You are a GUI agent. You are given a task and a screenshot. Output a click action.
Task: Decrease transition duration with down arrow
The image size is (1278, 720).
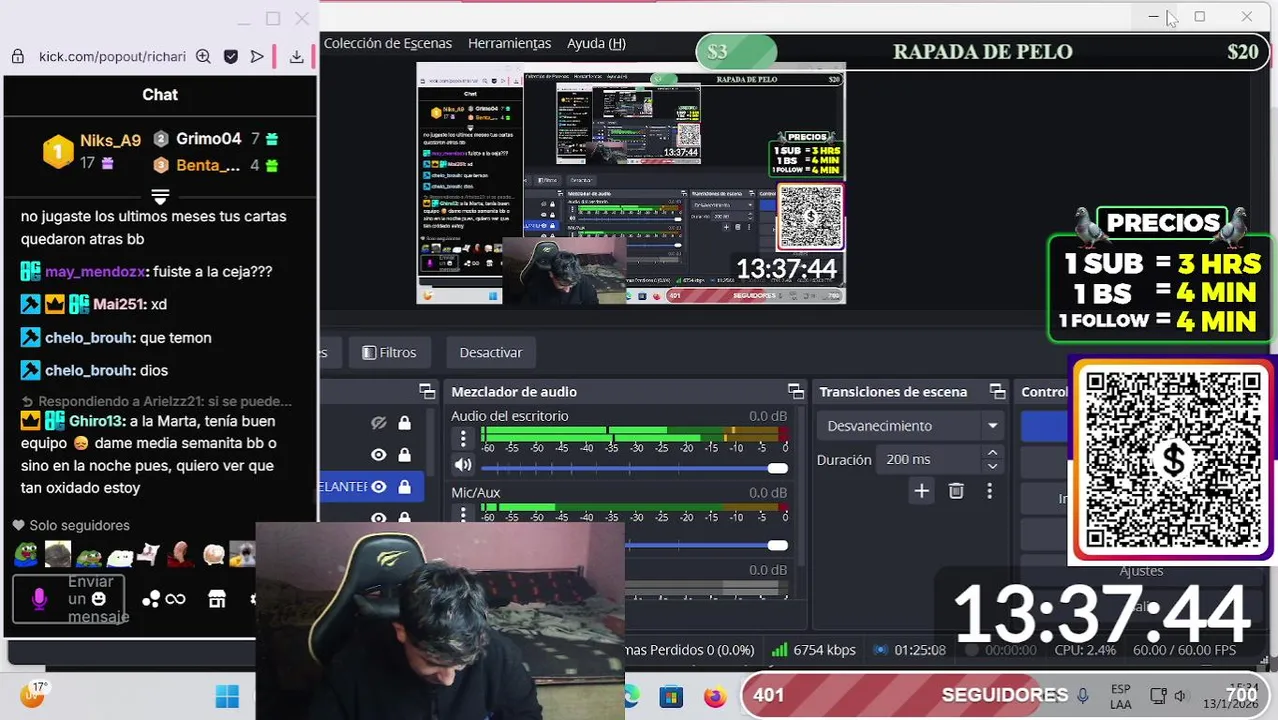point(992,466)
